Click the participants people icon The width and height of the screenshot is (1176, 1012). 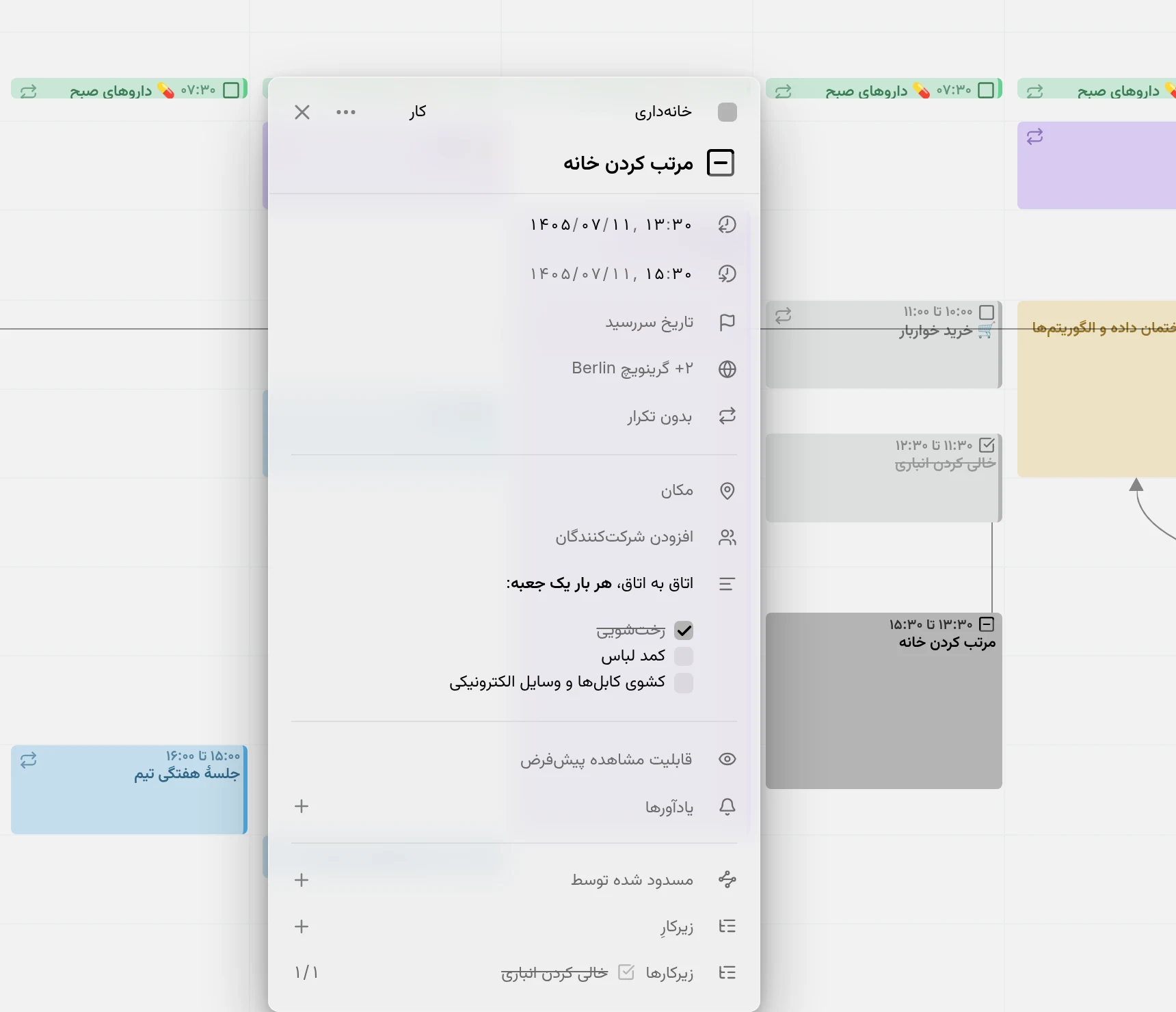(x=727, y=537)
